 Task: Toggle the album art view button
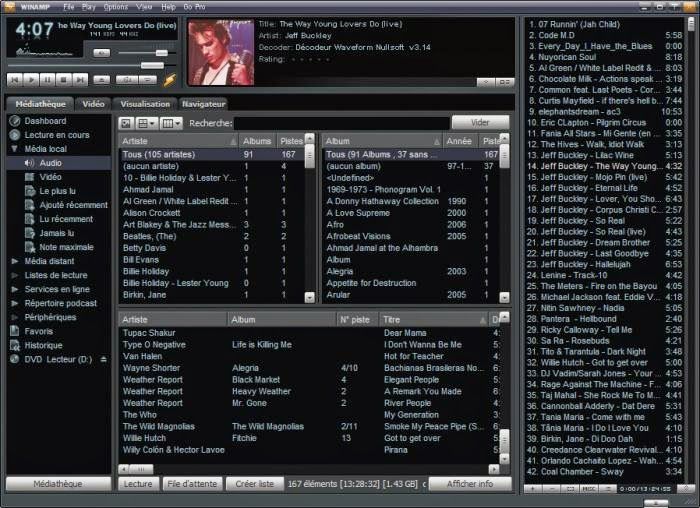click(x=126, y=123)
